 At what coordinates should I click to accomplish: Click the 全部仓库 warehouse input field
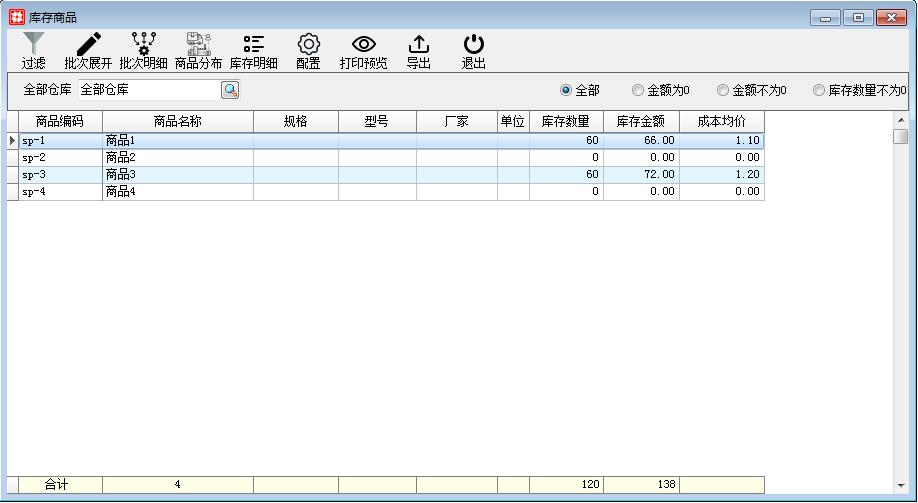click(x=148, y=90)
